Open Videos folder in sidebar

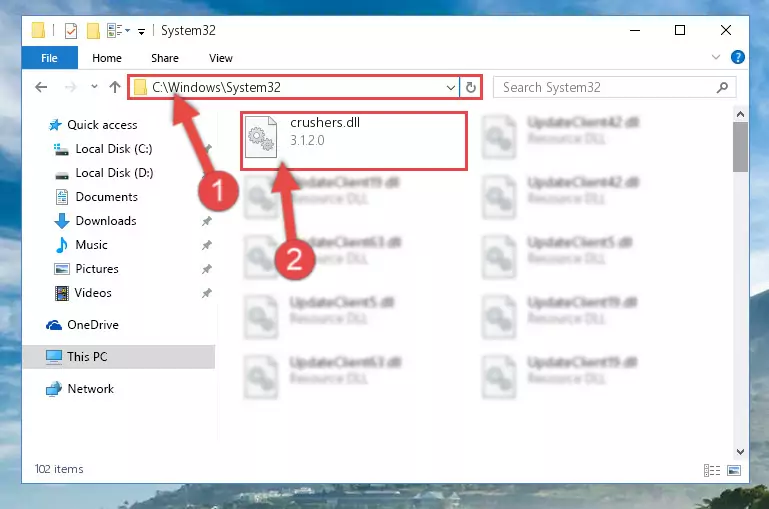[93, 293]
